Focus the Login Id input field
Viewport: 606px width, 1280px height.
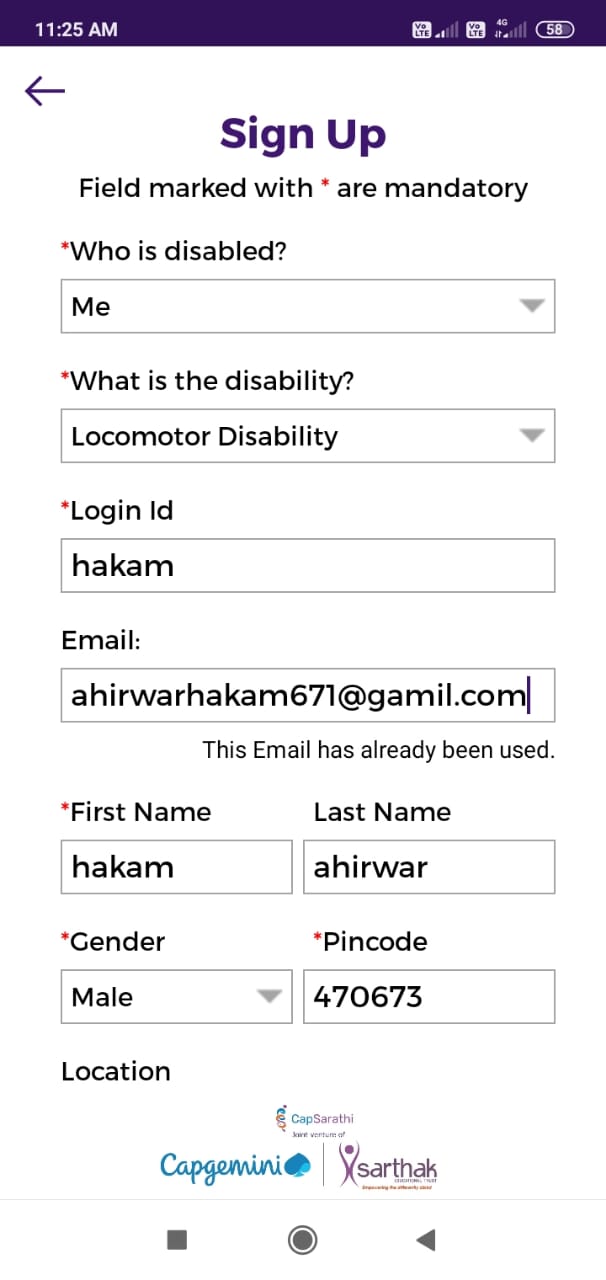pos(308,566)
